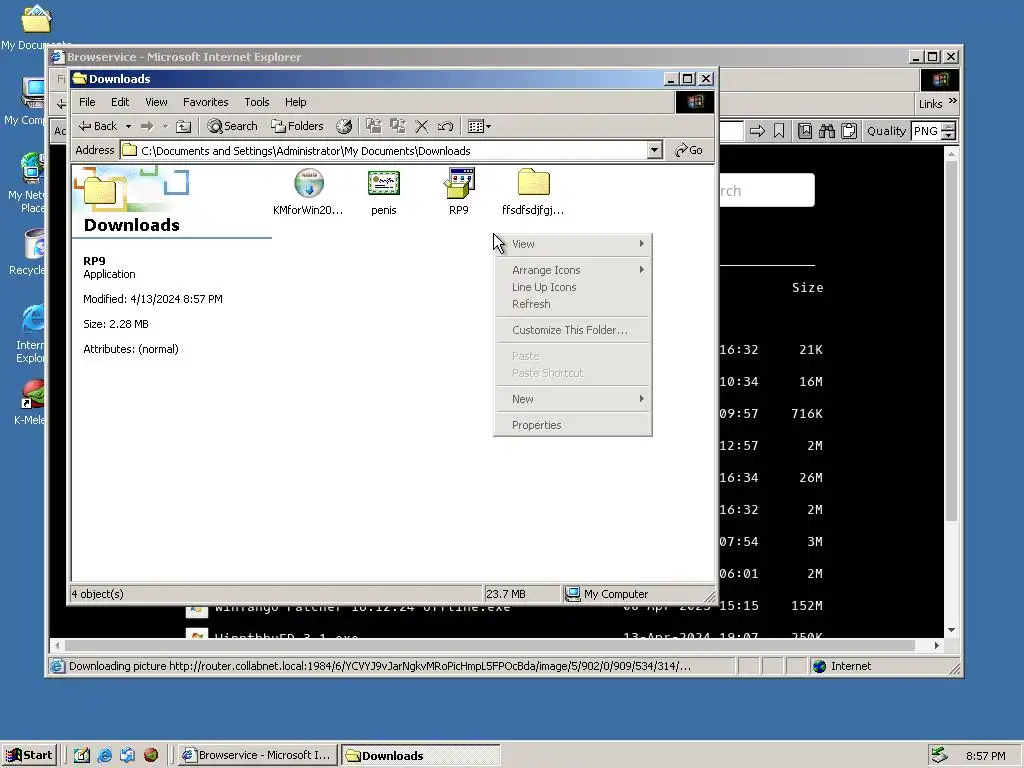Open the Forward history dropdown arrow

pos(165,126)
